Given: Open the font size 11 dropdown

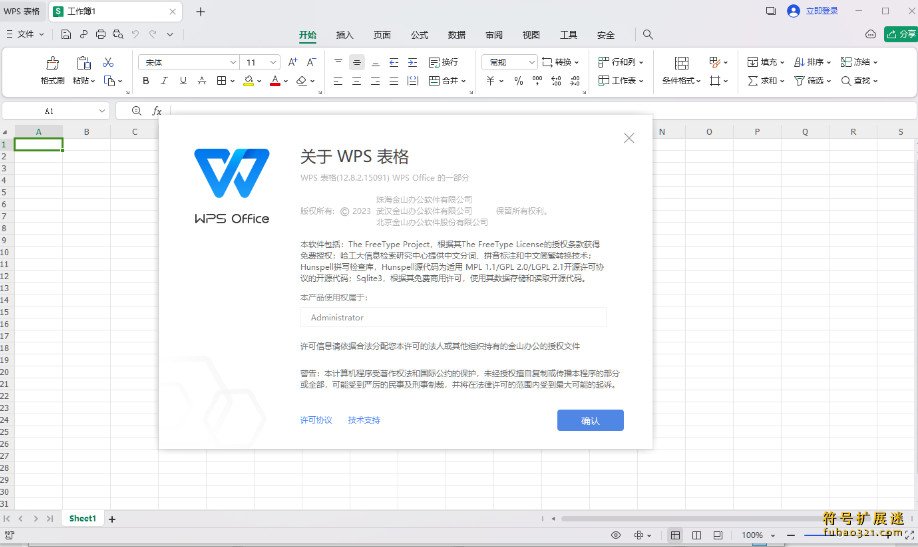Looking at the screenshot, I should [273, 62].
